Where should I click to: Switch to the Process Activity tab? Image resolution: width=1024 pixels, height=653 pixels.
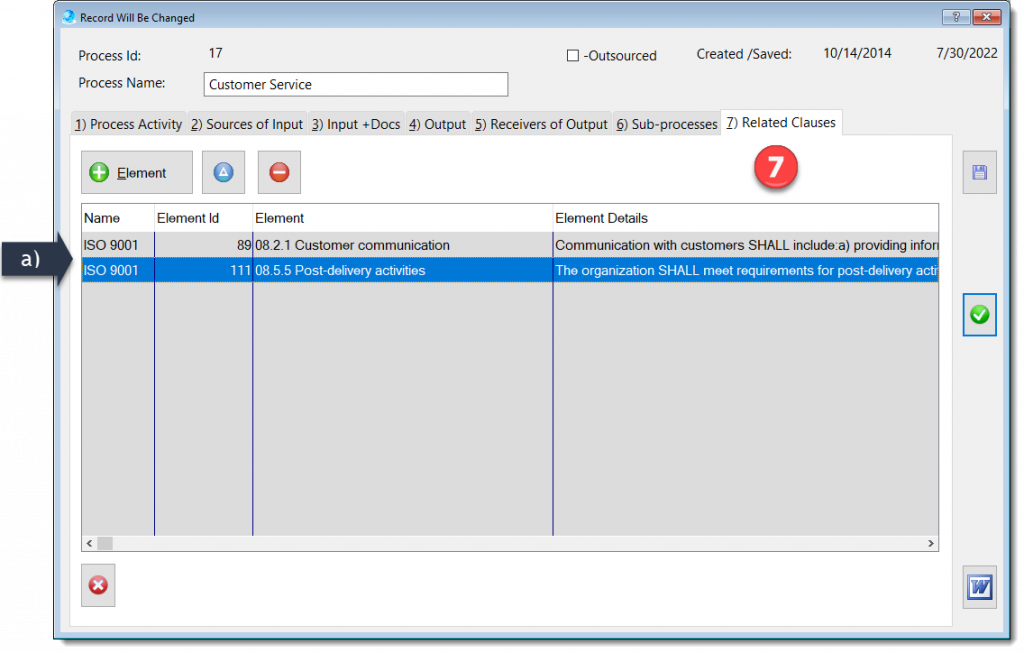pyautogui.click(x=128, y=125)
